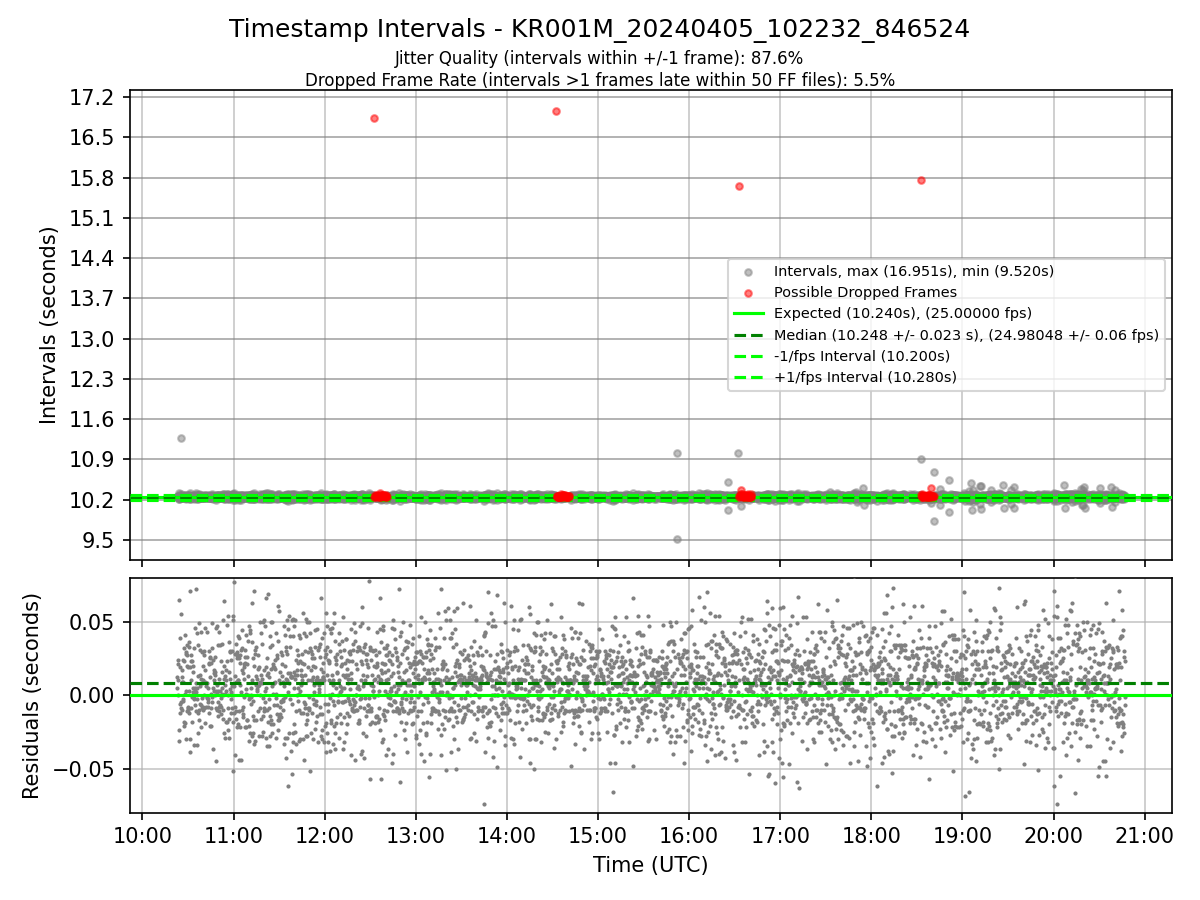Image resolution: width=1200 pixels, height=900 pixels.
Task: Click the x-axis tick label '21:00'
Action: point(1144,835)
